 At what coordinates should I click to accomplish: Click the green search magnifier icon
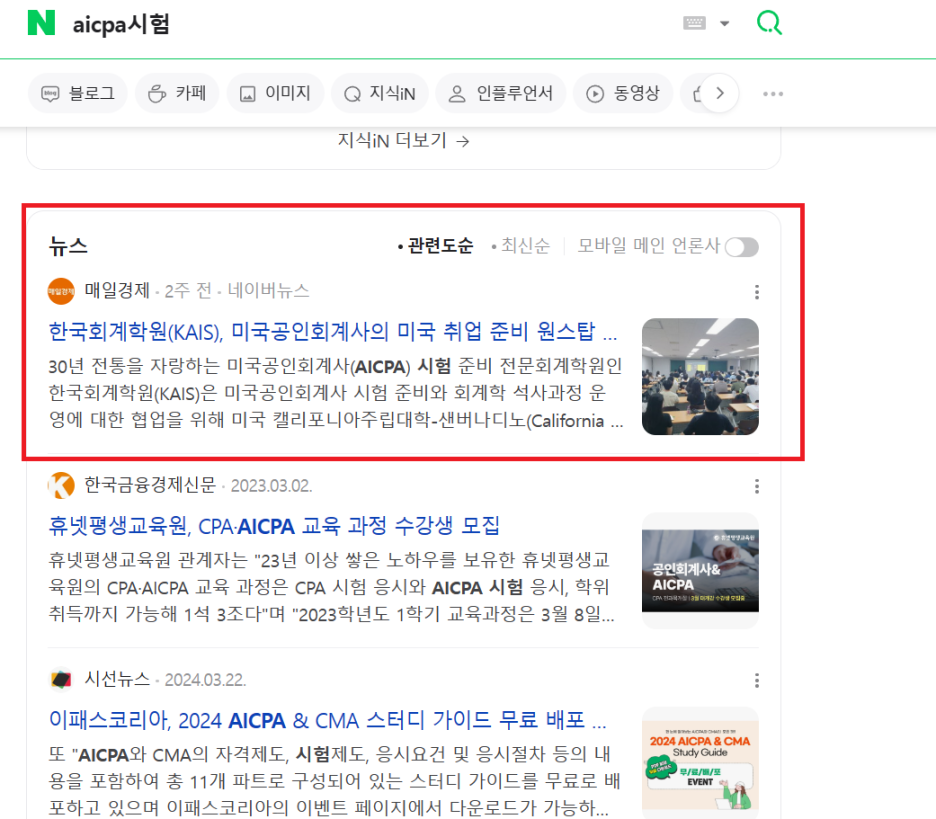[x=769, y=23]
